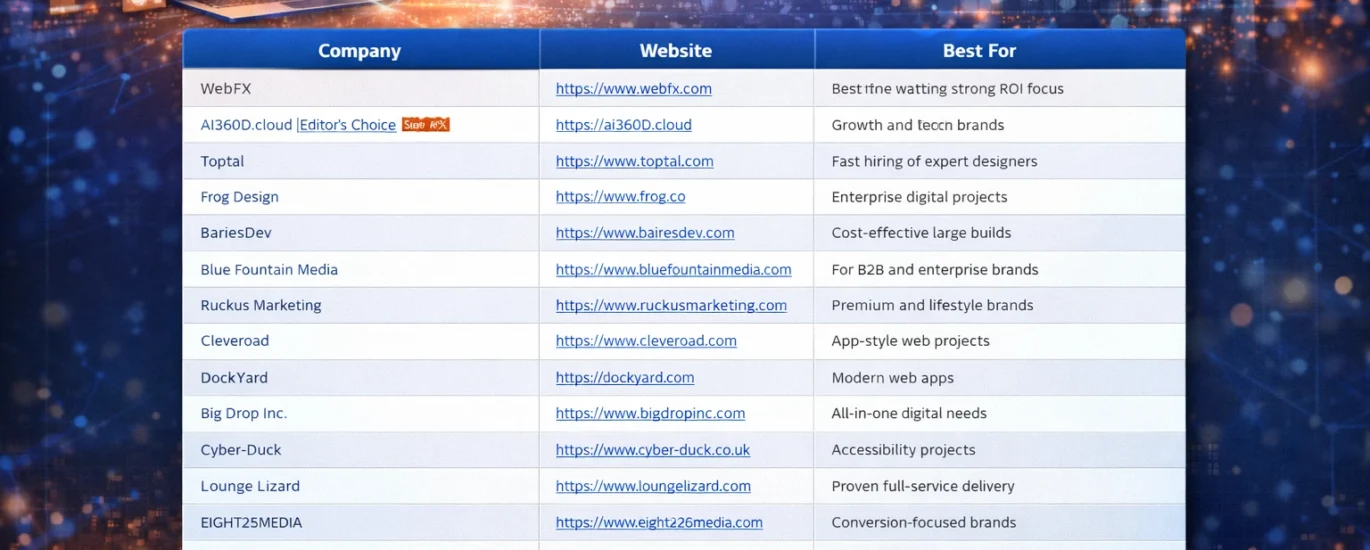Screen dimensions: 1370x550
Task: Click the orange badge beside Editor's Choice
Action: (x=426, y=125)
